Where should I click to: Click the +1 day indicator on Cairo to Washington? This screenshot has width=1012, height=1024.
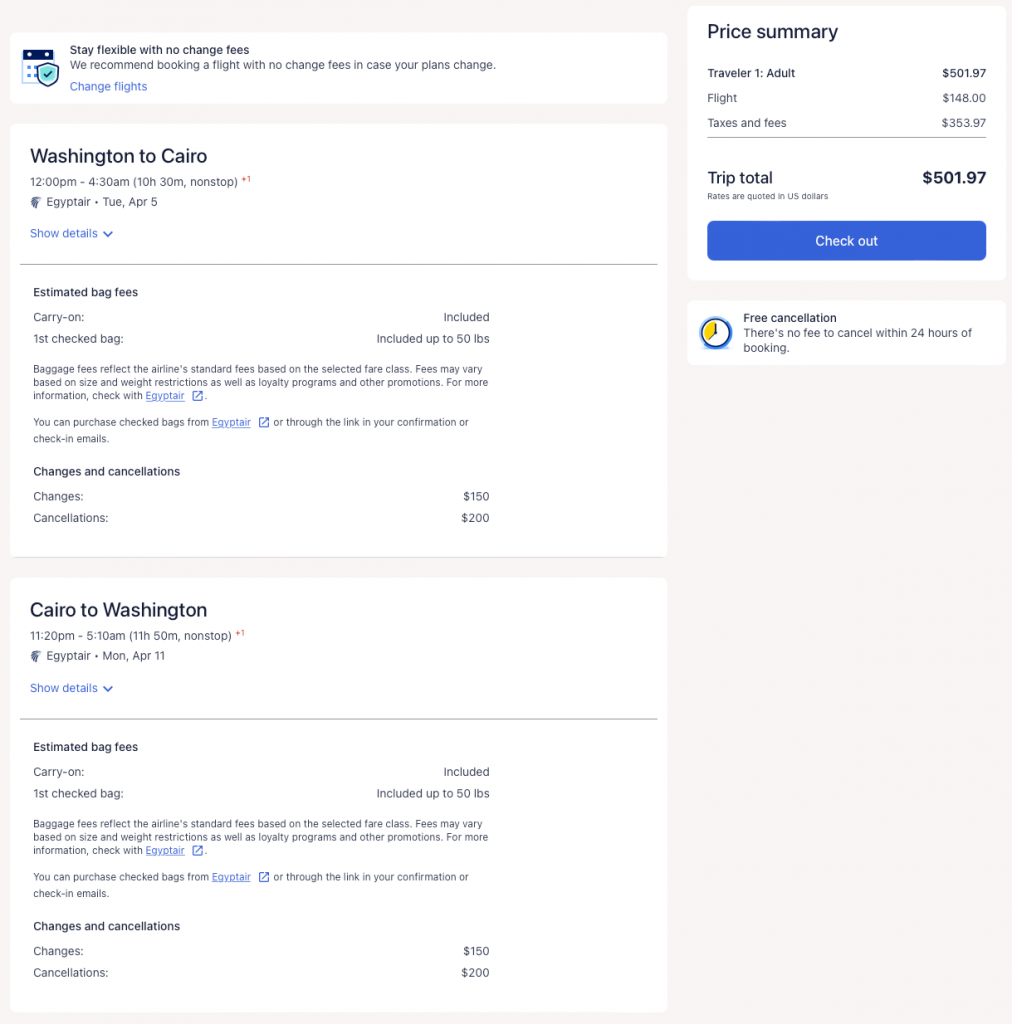coord(240,634)
